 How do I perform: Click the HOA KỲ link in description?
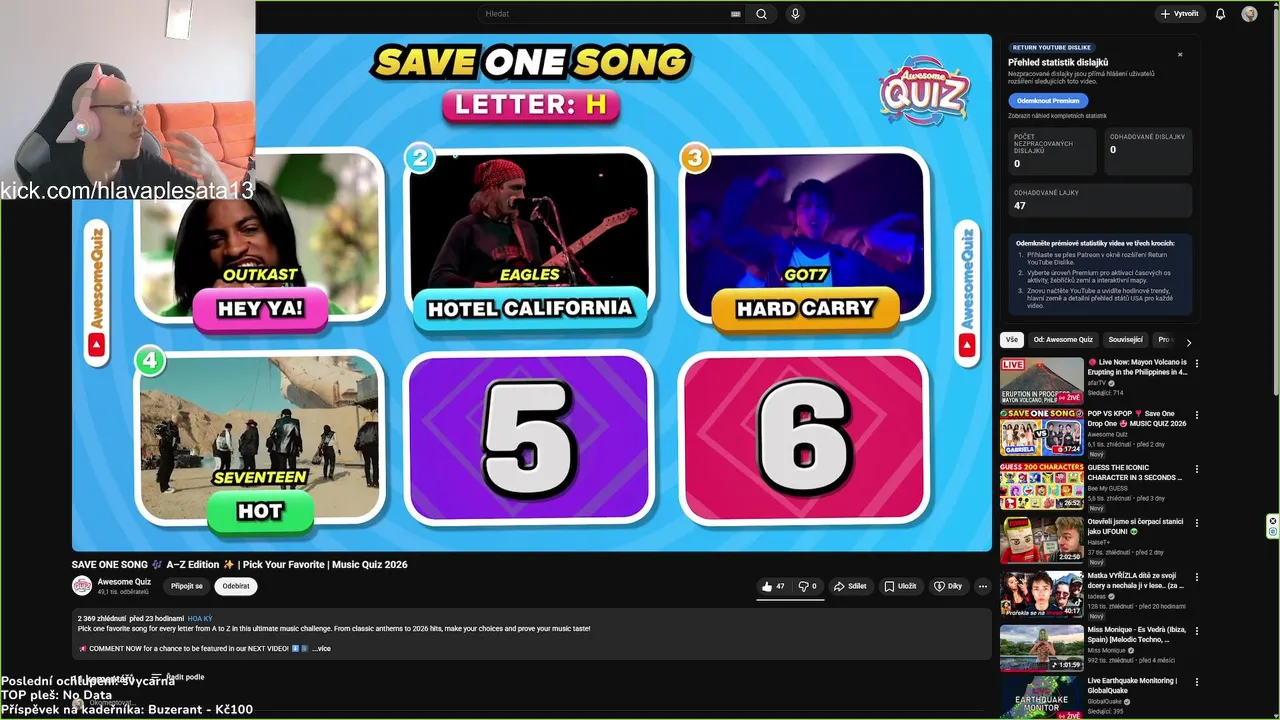point(200,619)
